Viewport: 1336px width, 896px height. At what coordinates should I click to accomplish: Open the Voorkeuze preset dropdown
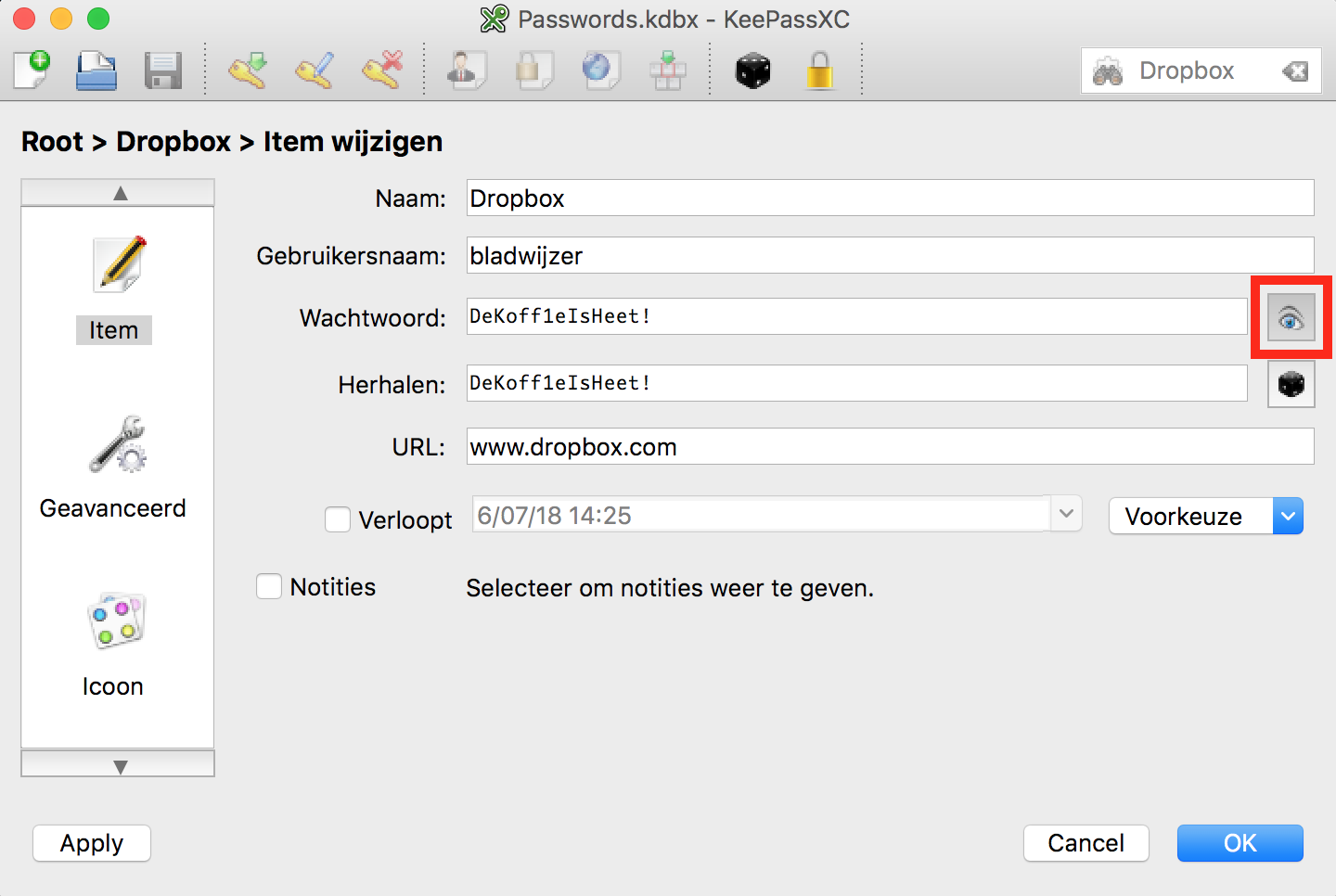pyautogui.click(x=1205, y=516)
